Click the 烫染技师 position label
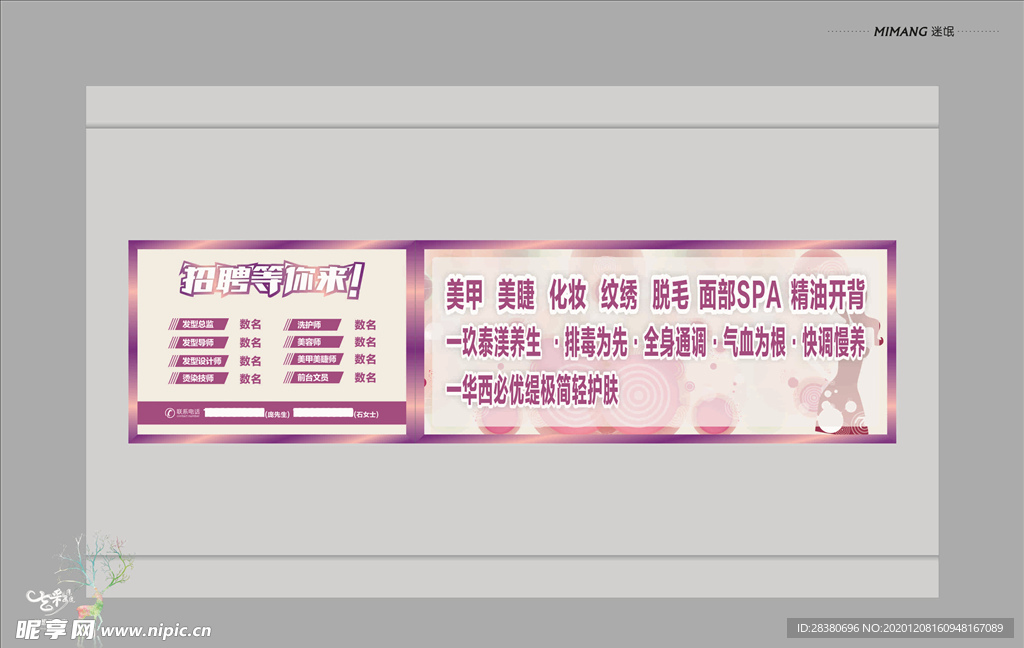The height and width of the screenshot is (648, 1024). point(198,377)
